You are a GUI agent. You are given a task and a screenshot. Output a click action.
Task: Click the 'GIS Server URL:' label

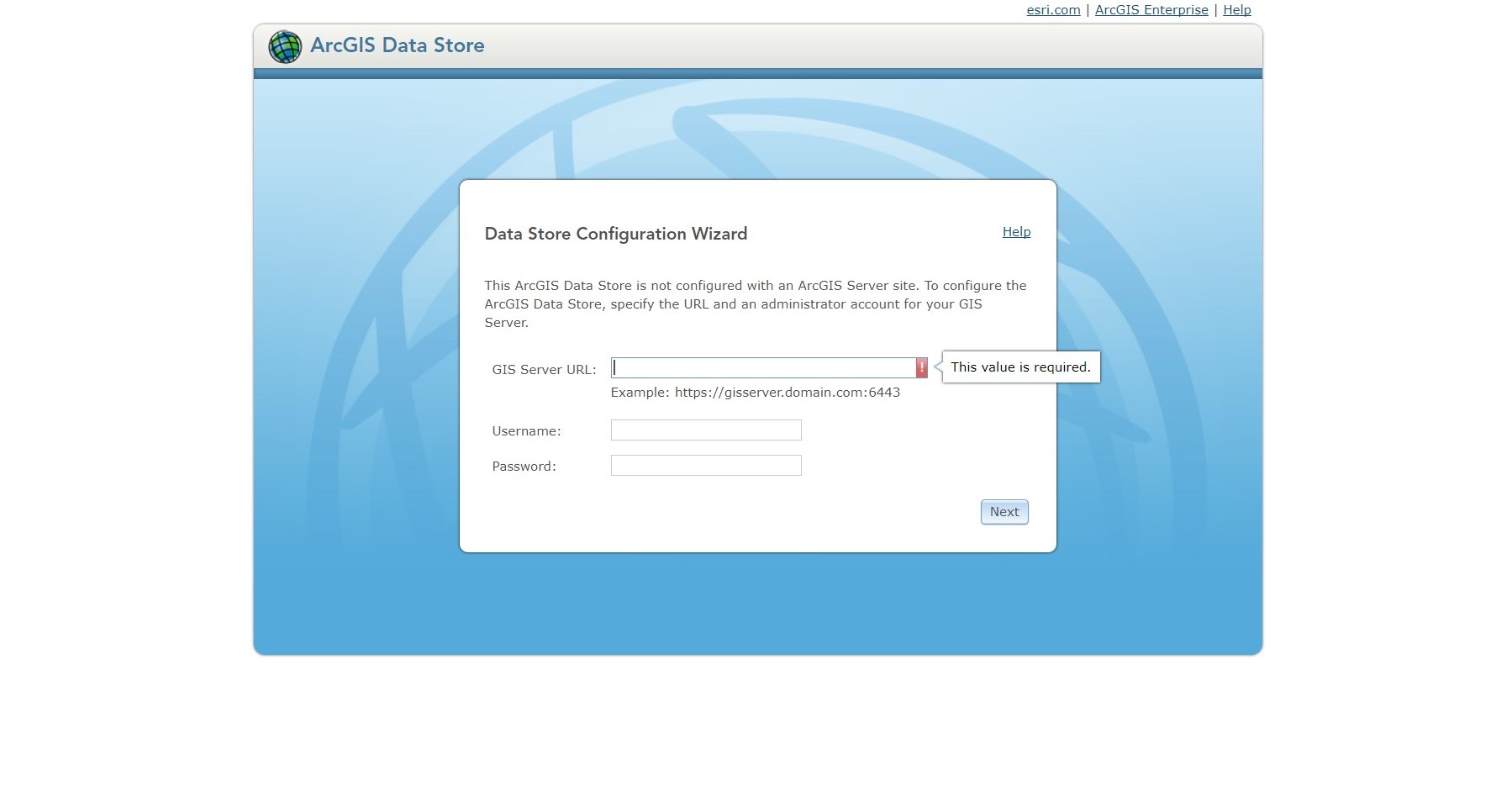tap(544, 370)
